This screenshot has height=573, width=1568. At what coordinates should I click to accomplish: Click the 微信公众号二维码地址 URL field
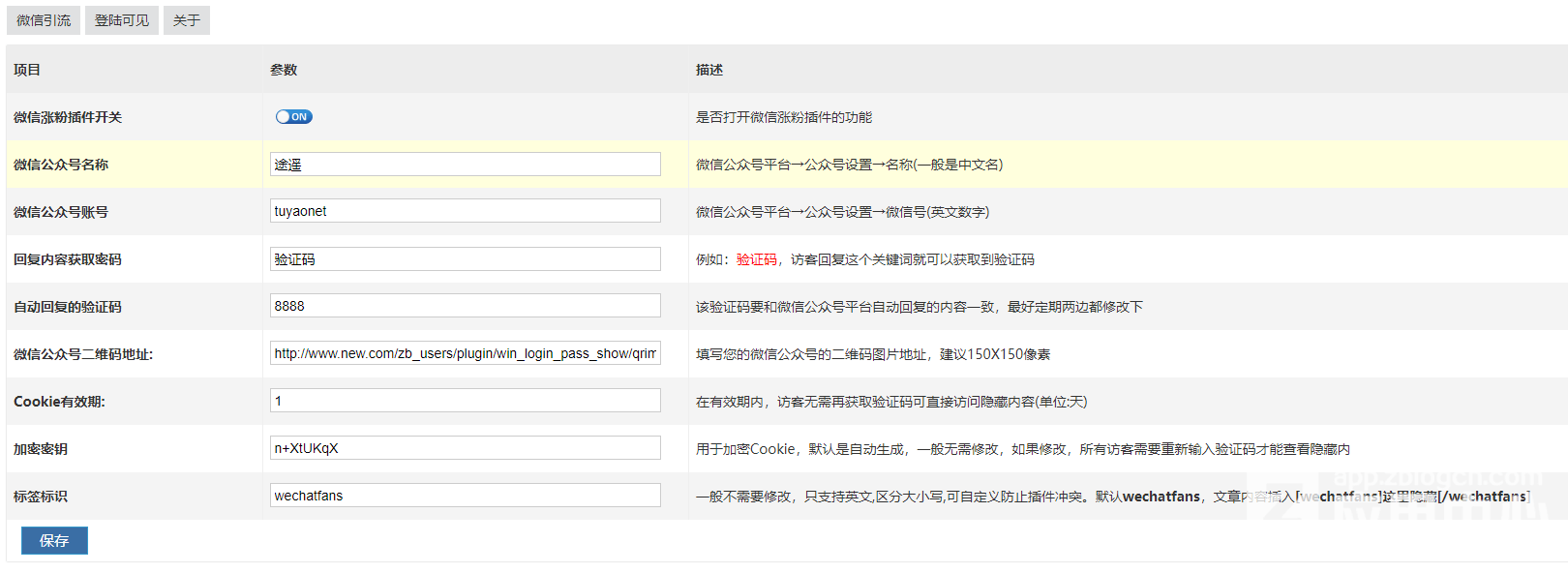tap(466, 353)
